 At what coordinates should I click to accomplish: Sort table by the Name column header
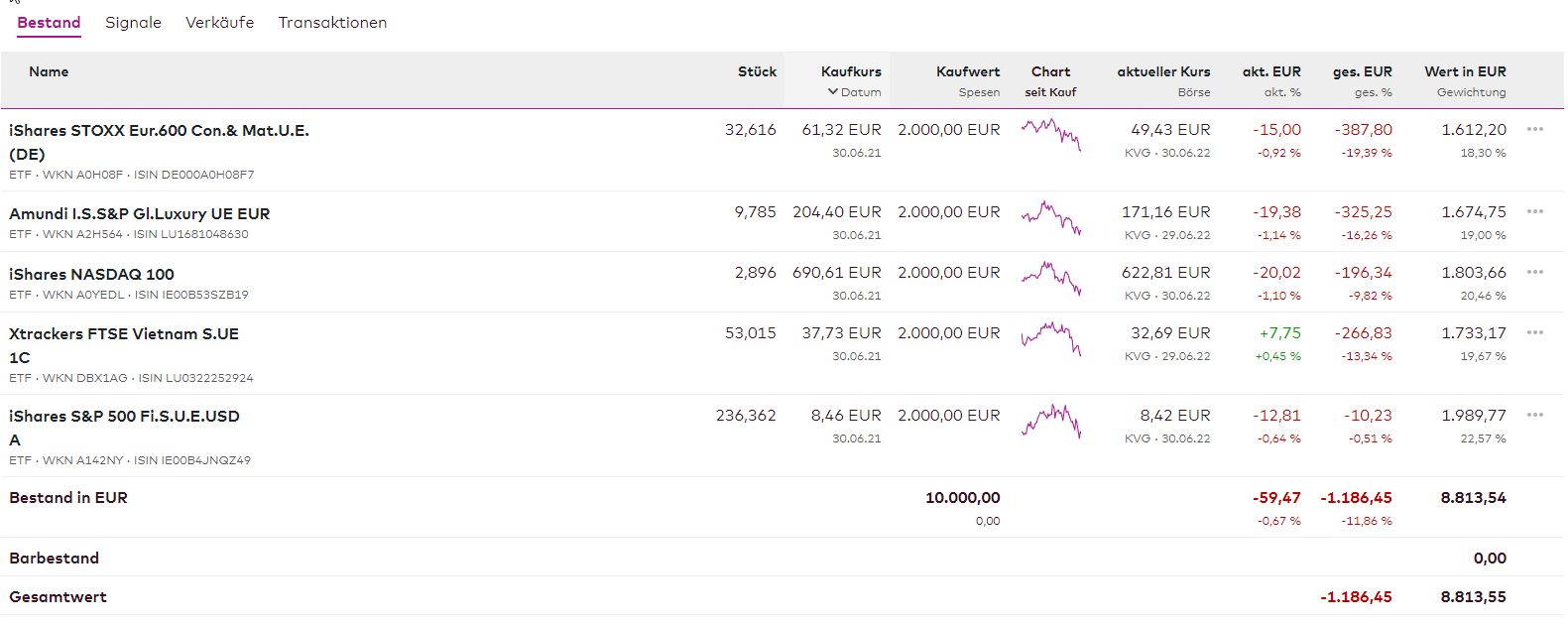pos(49,72)
